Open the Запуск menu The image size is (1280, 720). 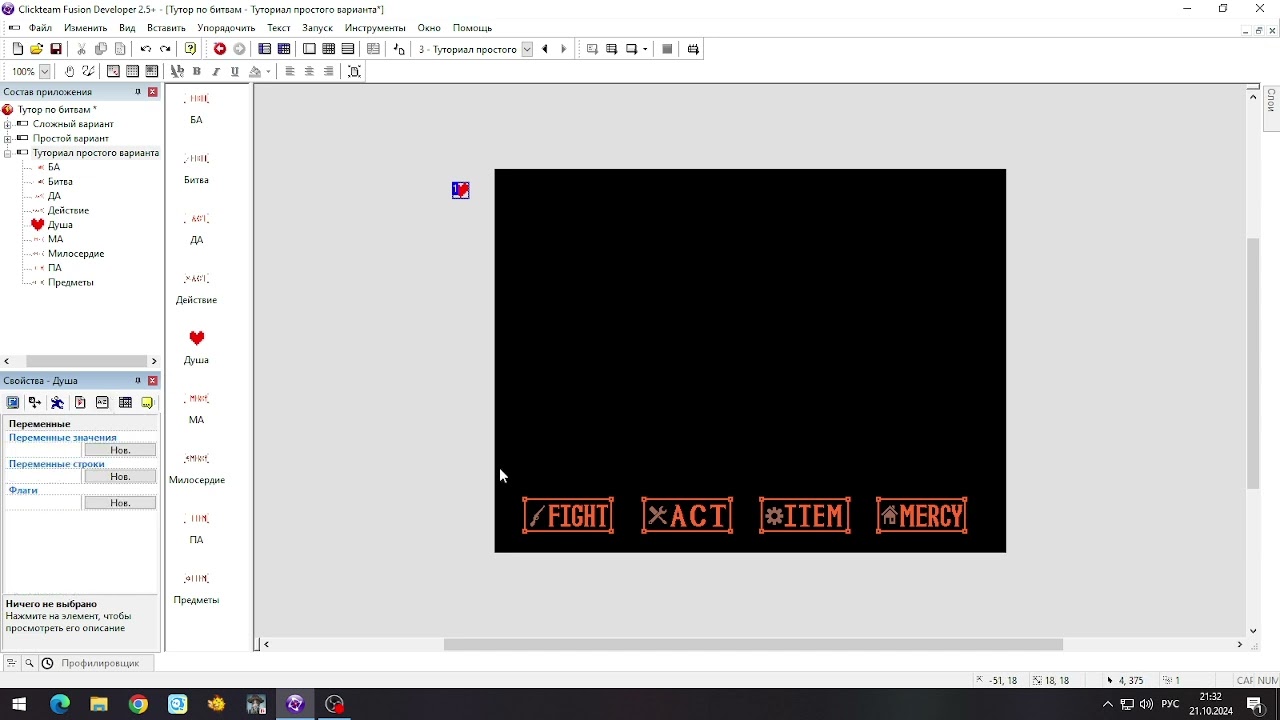tap(317, 28)
